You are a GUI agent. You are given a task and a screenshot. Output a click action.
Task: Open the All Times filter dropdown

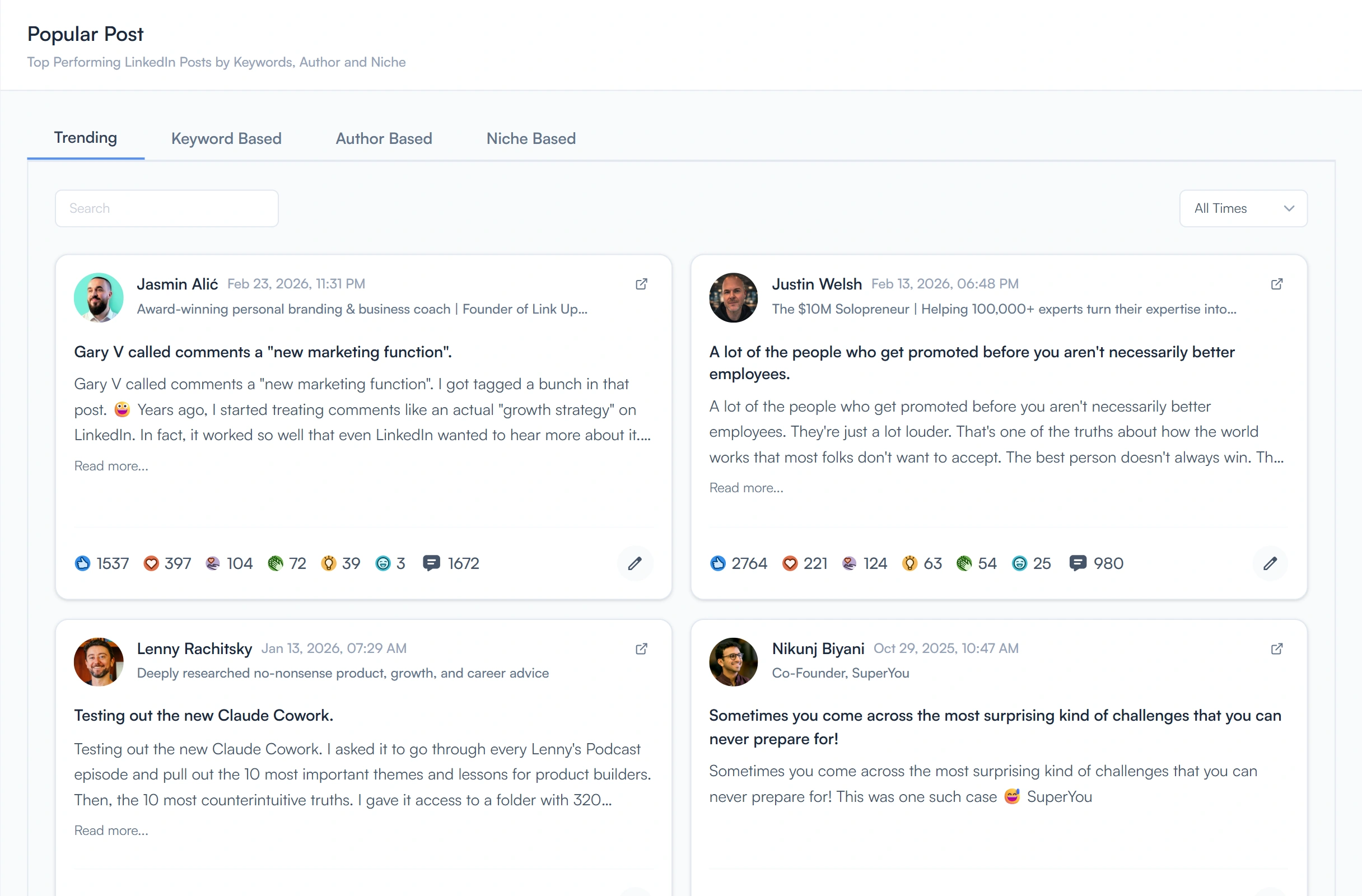[x=1243, y=208]
